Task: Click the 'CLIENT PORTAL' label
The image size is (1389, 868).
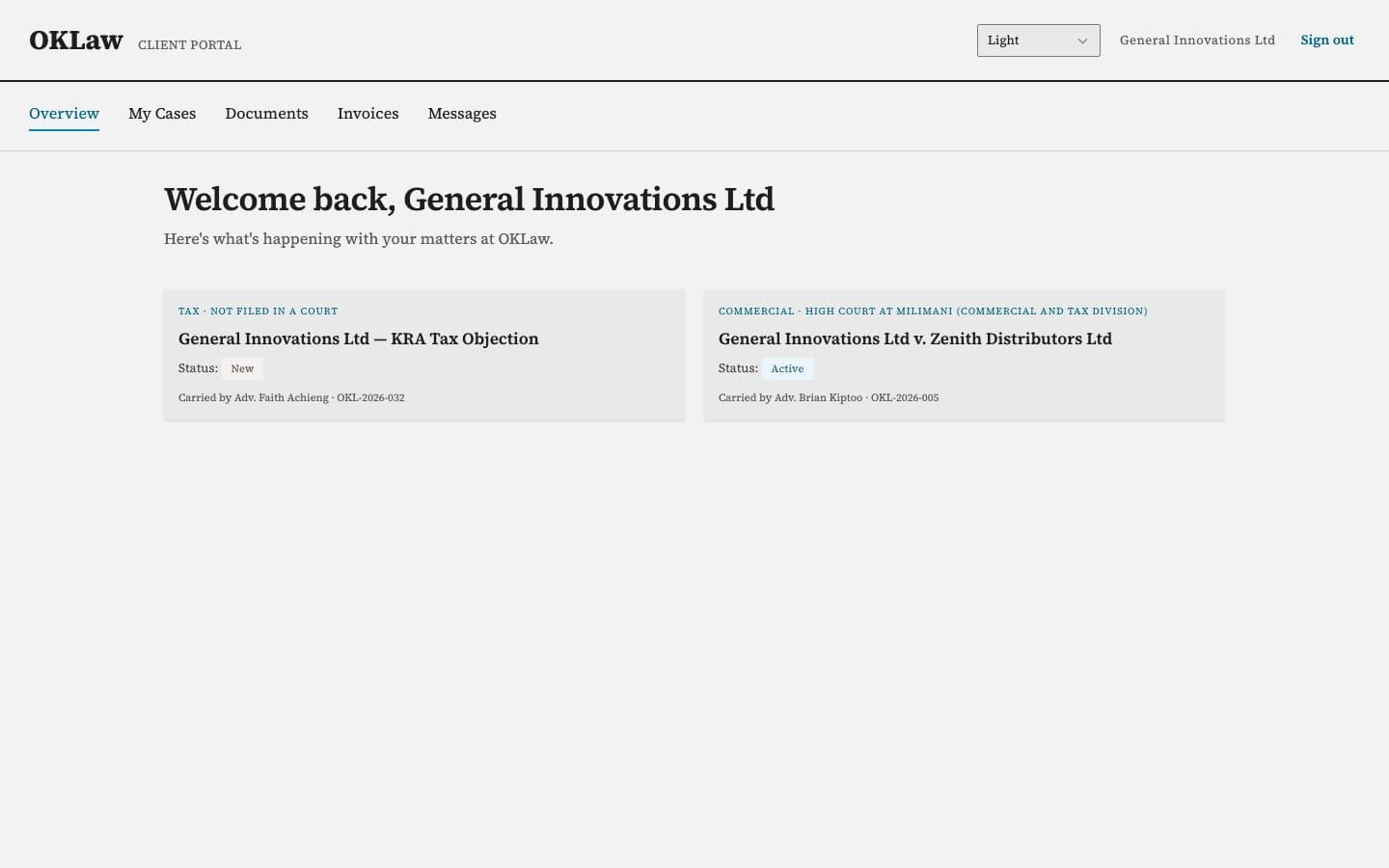Action: click(x=190, y=45)
